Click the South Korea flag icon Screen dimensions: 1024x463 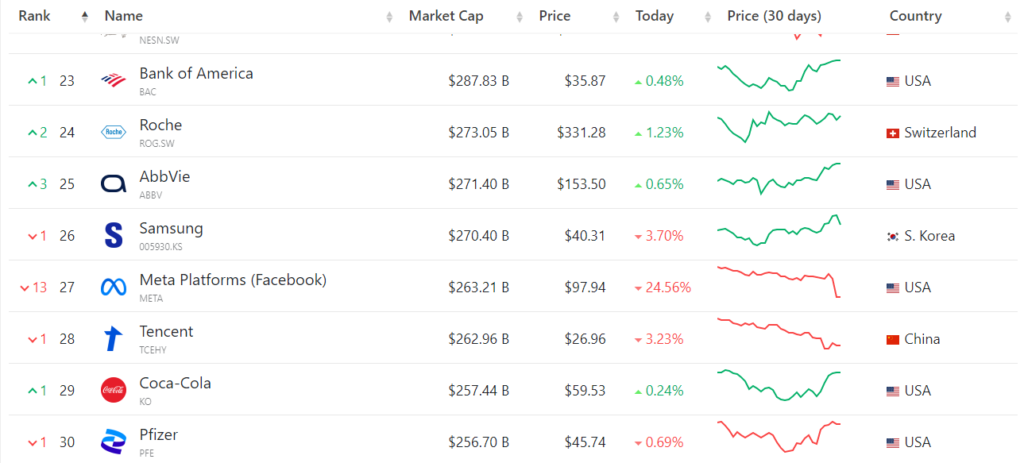click(893, 236)
